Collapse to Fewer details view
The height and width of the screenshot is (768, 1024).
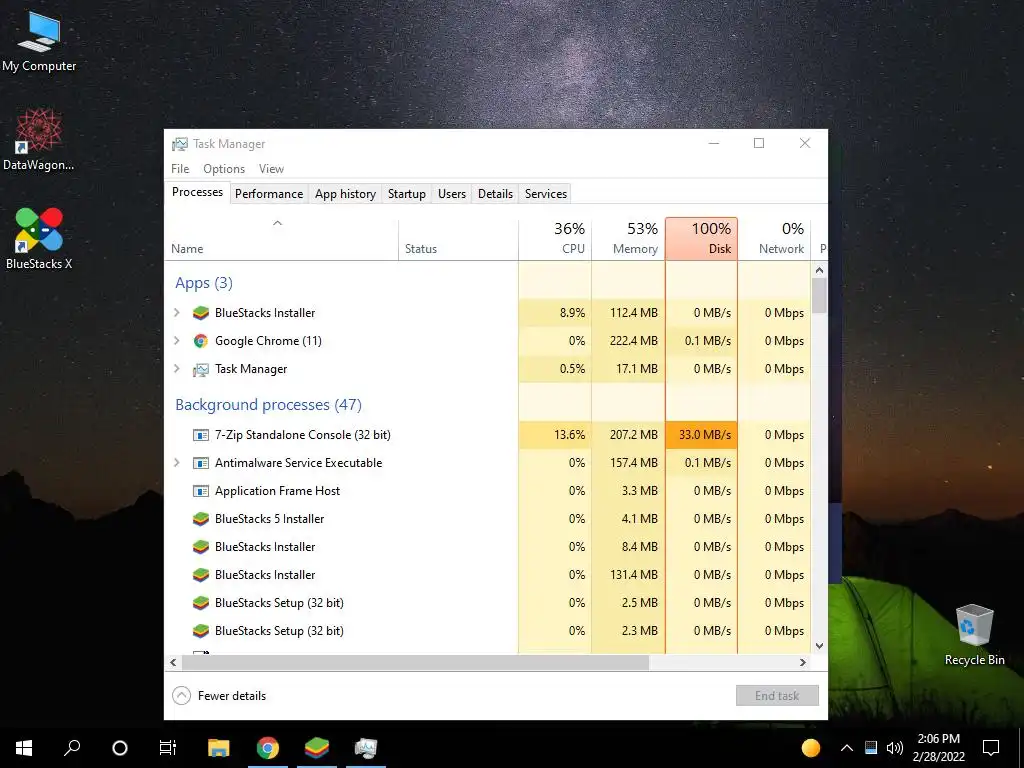click(219, 696)
